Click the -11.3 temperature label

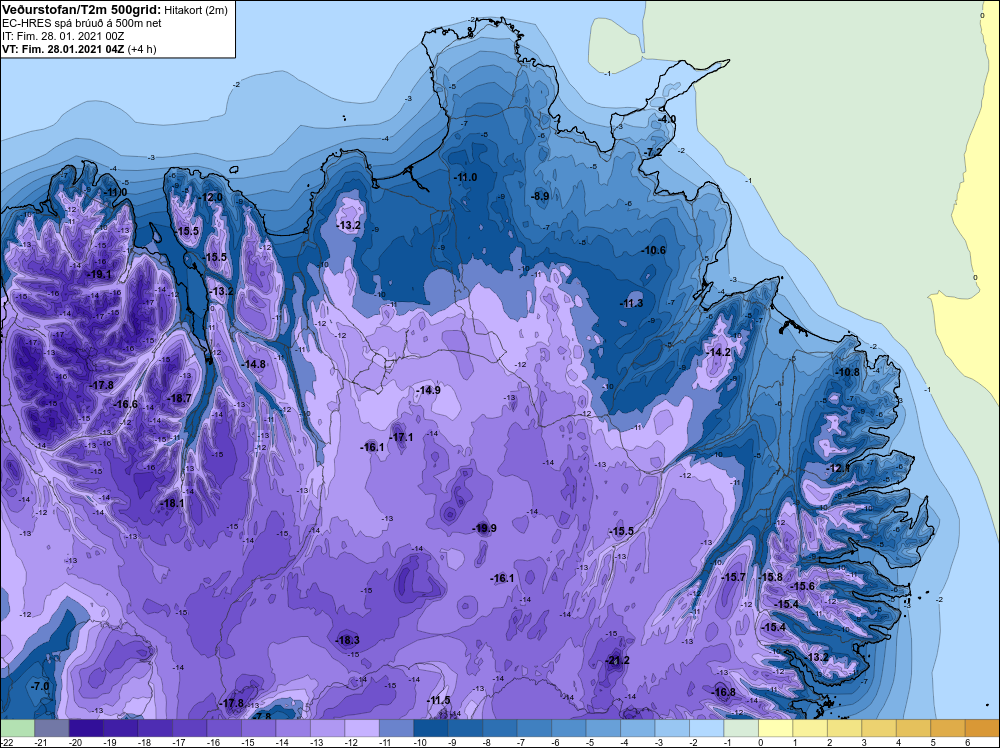[631, 304]
